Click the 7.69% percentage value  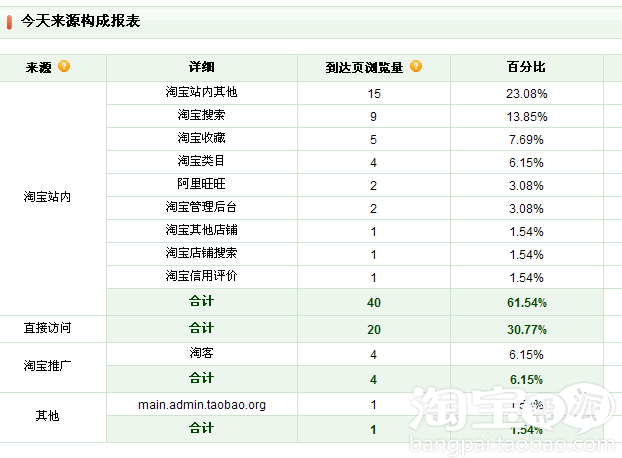526,140
